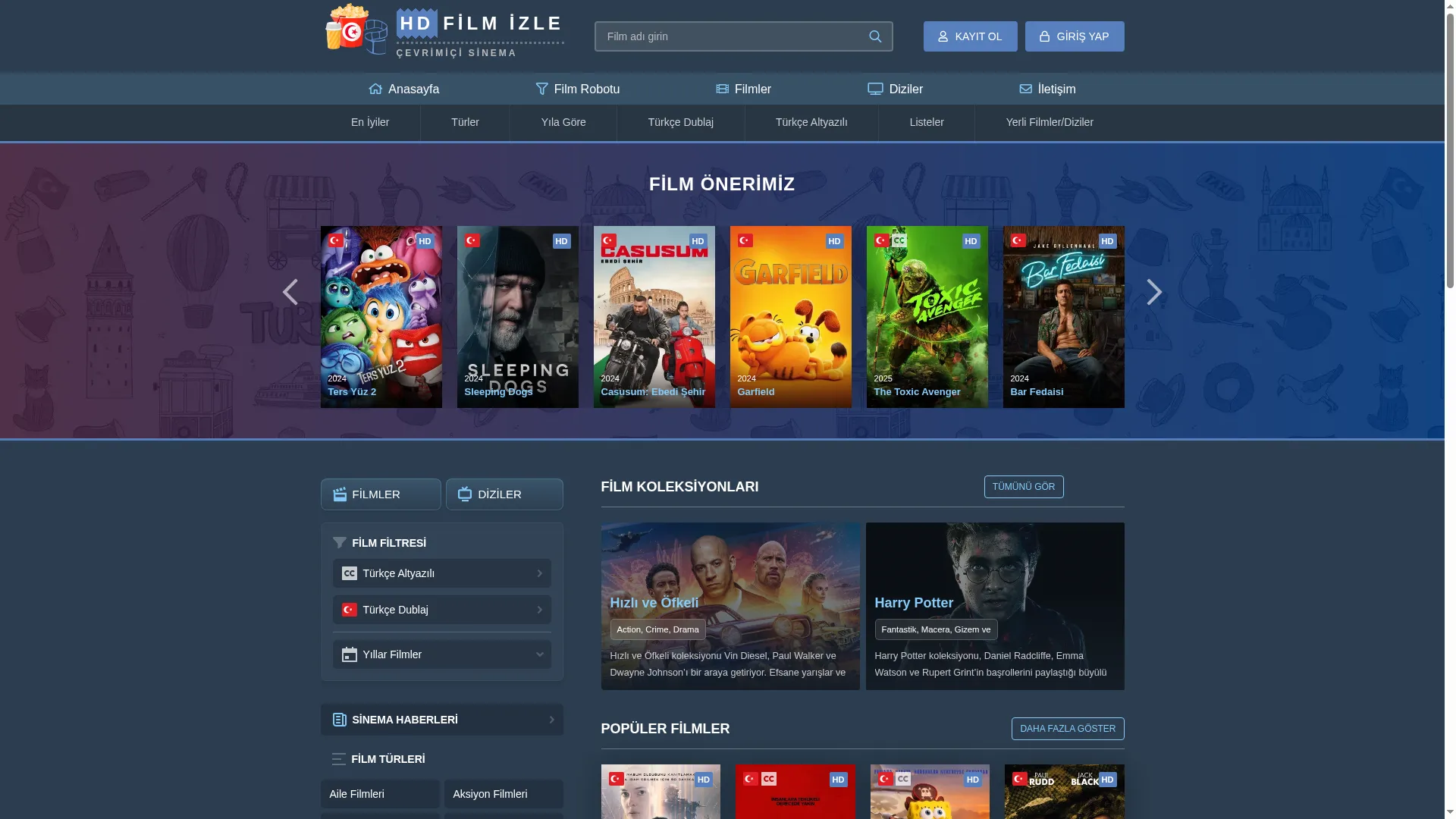Click the Fantastik, Macera, Gizem tag

point(936,629)
